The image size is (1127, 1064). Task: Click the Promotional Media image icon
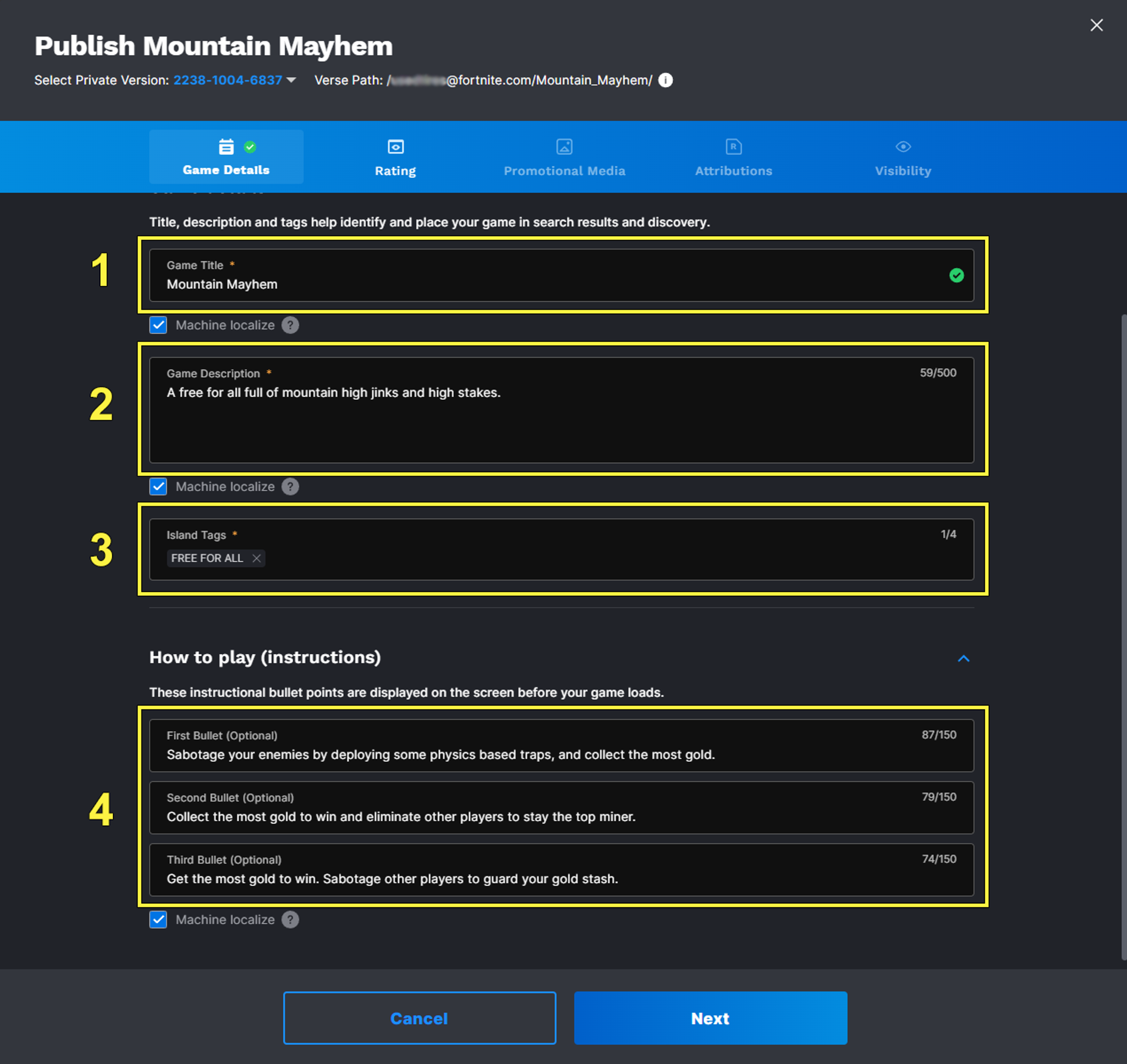(564, 147)
